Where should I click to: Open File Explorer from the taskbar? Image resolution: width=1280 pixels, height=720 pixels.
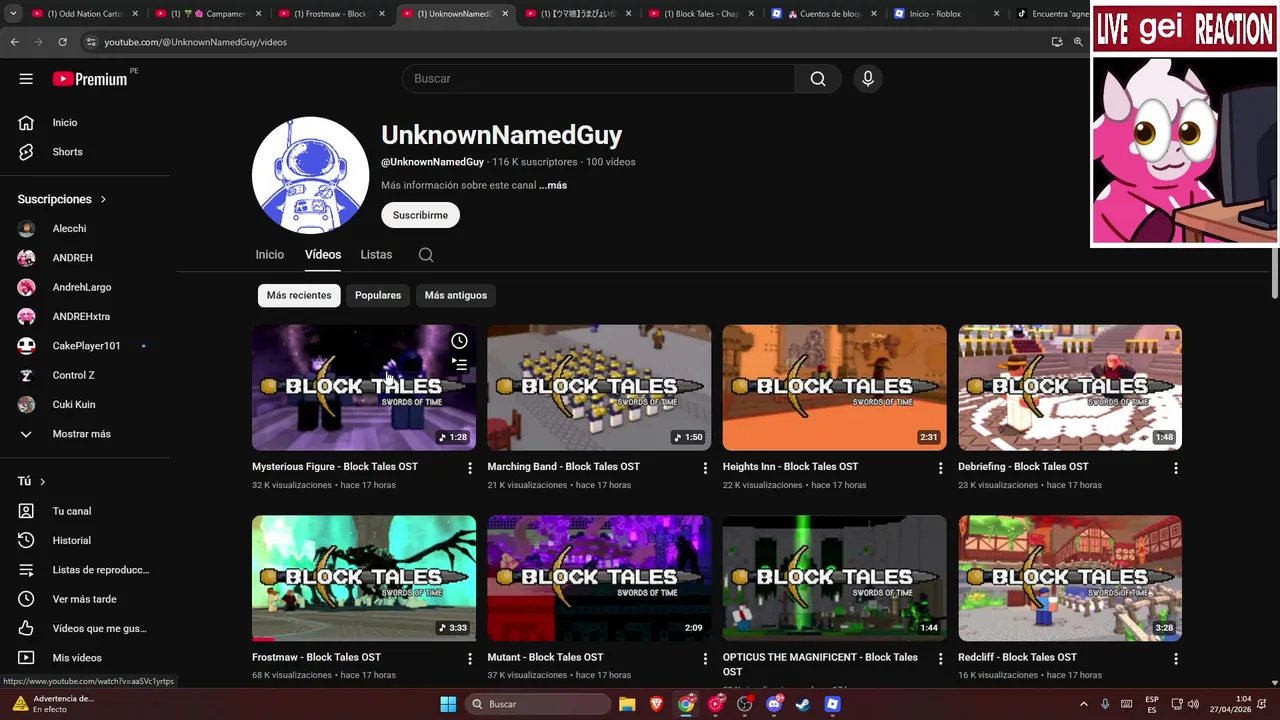click(627, 704)
